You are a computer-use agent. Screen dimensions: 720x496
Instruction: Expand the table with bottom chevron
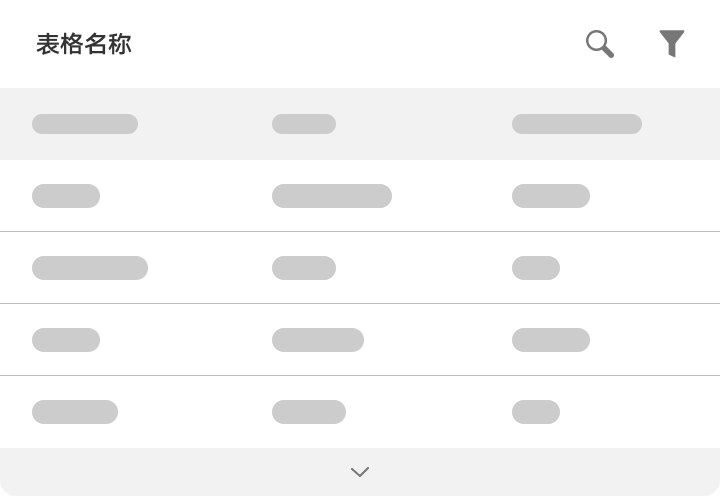point(360,472)
